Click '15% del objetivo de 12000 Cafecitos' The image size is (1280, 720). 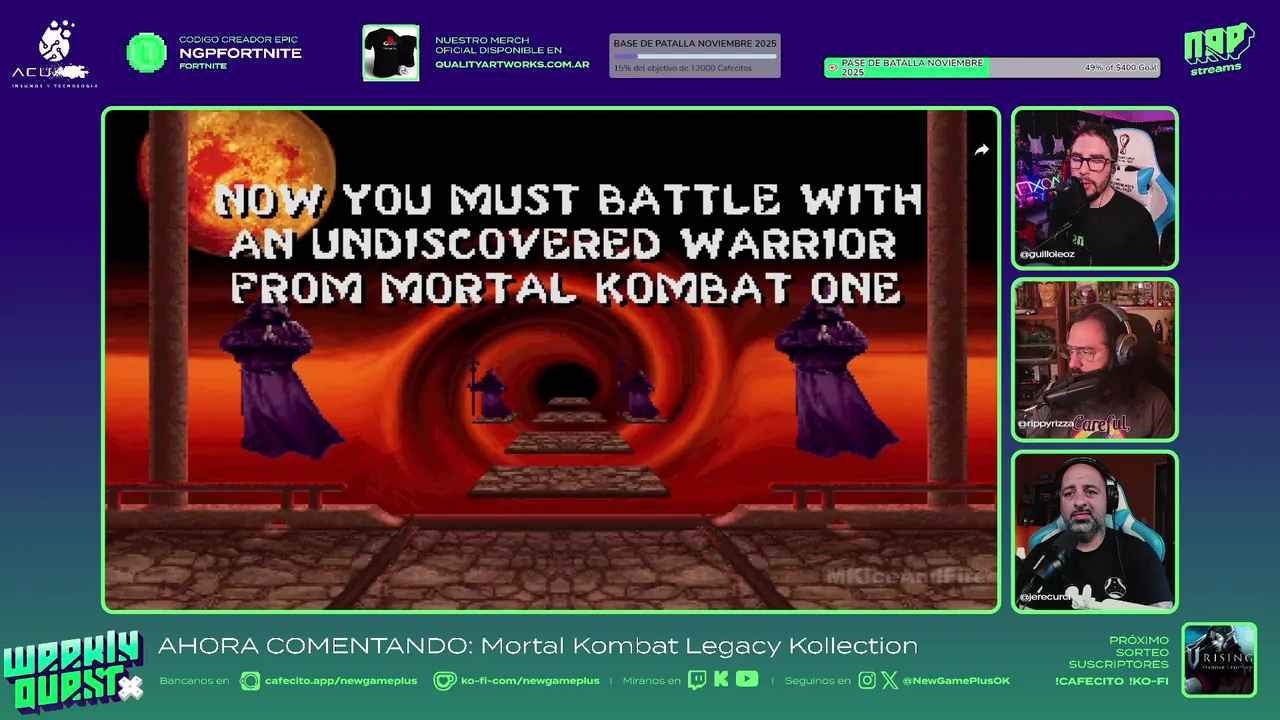[x=683, y=68]
